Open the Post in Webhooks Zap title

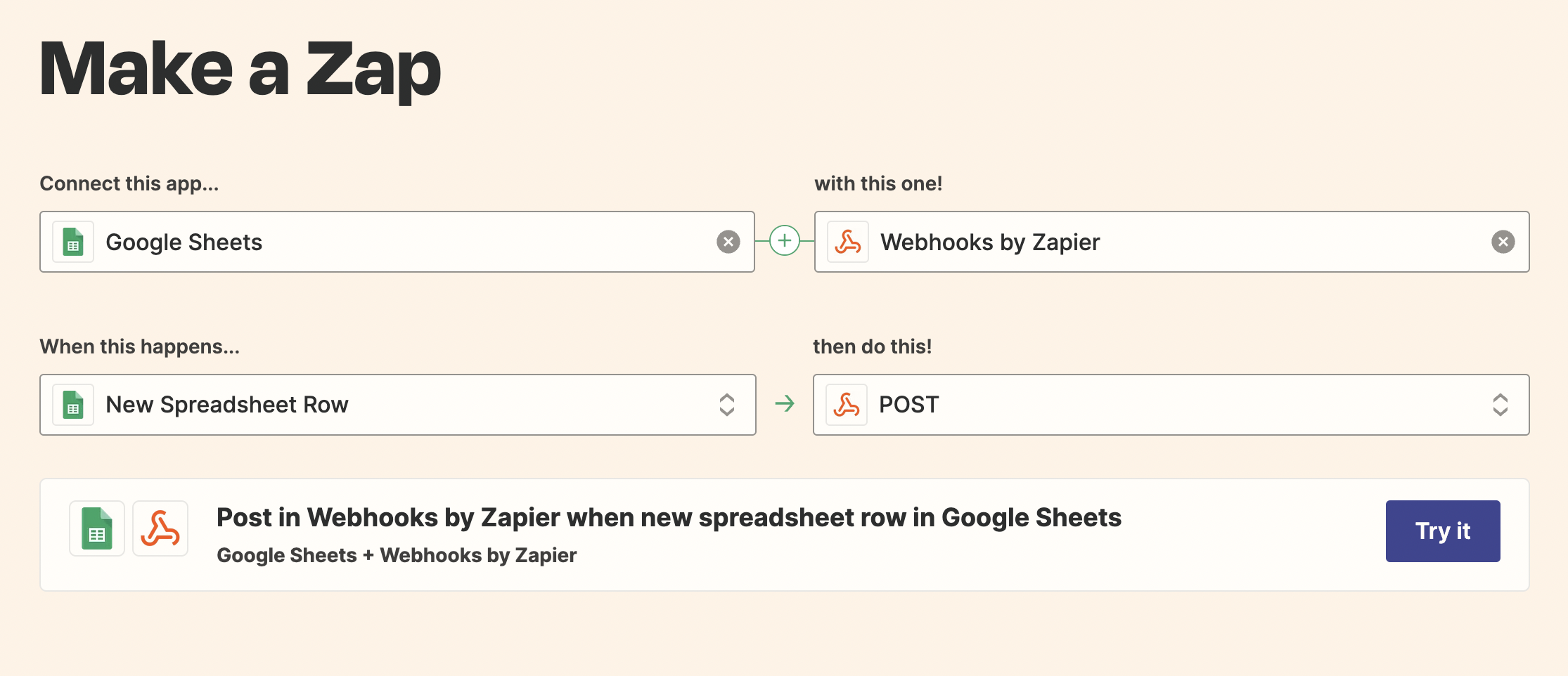click(x=669, y=518)
